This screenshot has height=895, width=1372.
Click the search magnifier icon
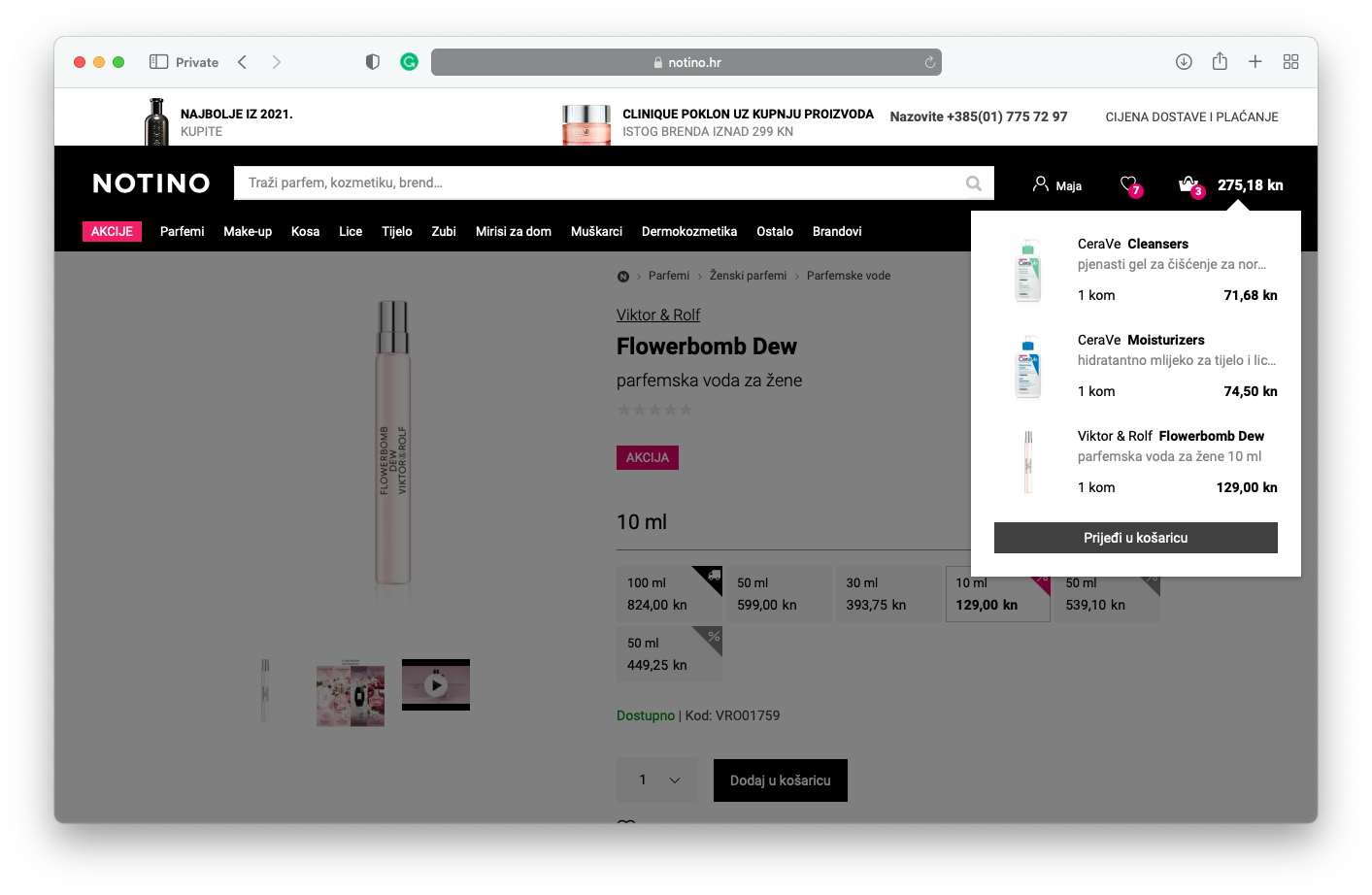point(973,183)
